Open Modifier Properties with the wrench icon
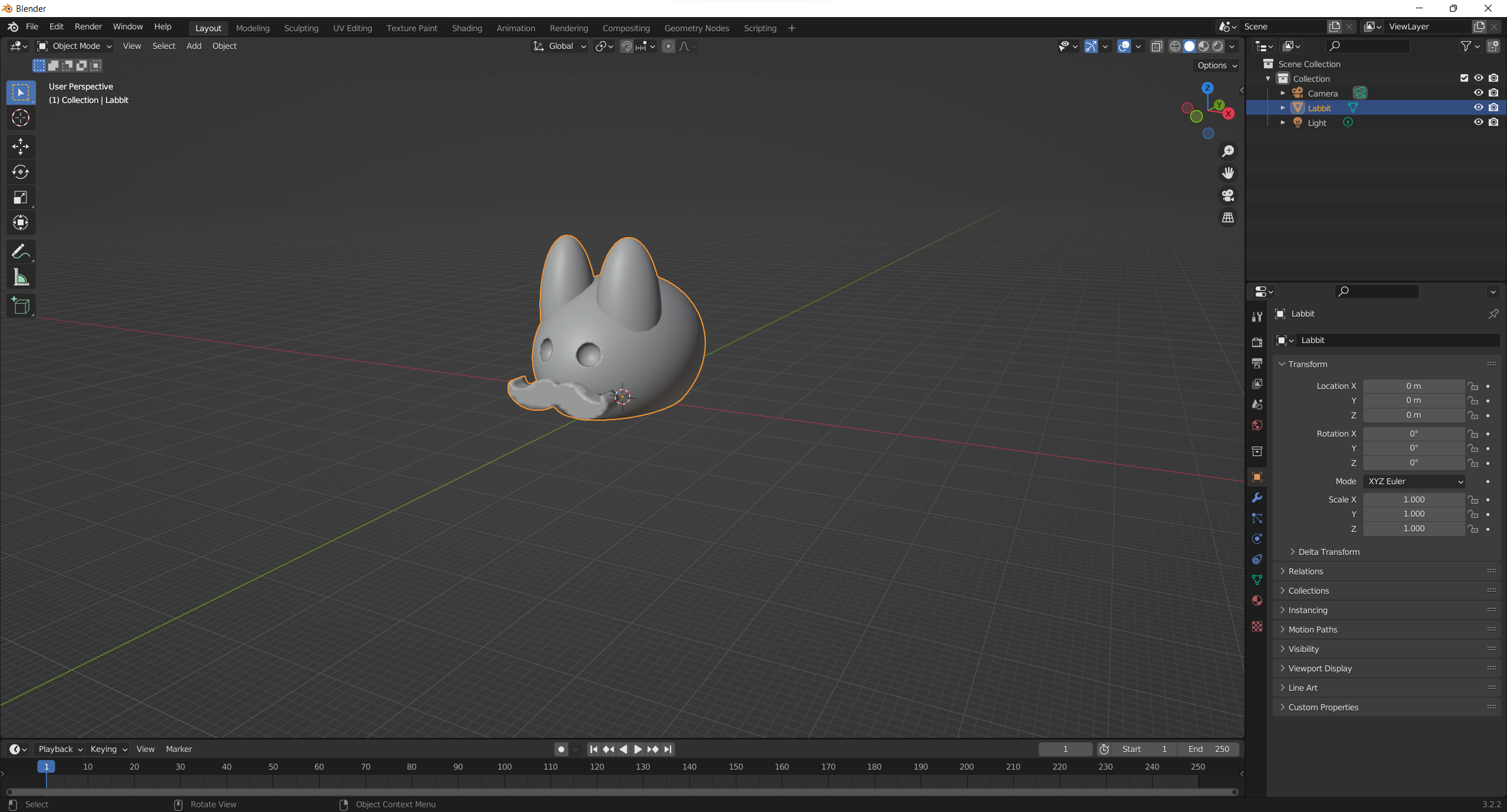The height and width of the screenshot is (812, 1507). [x=1256, y=498]
